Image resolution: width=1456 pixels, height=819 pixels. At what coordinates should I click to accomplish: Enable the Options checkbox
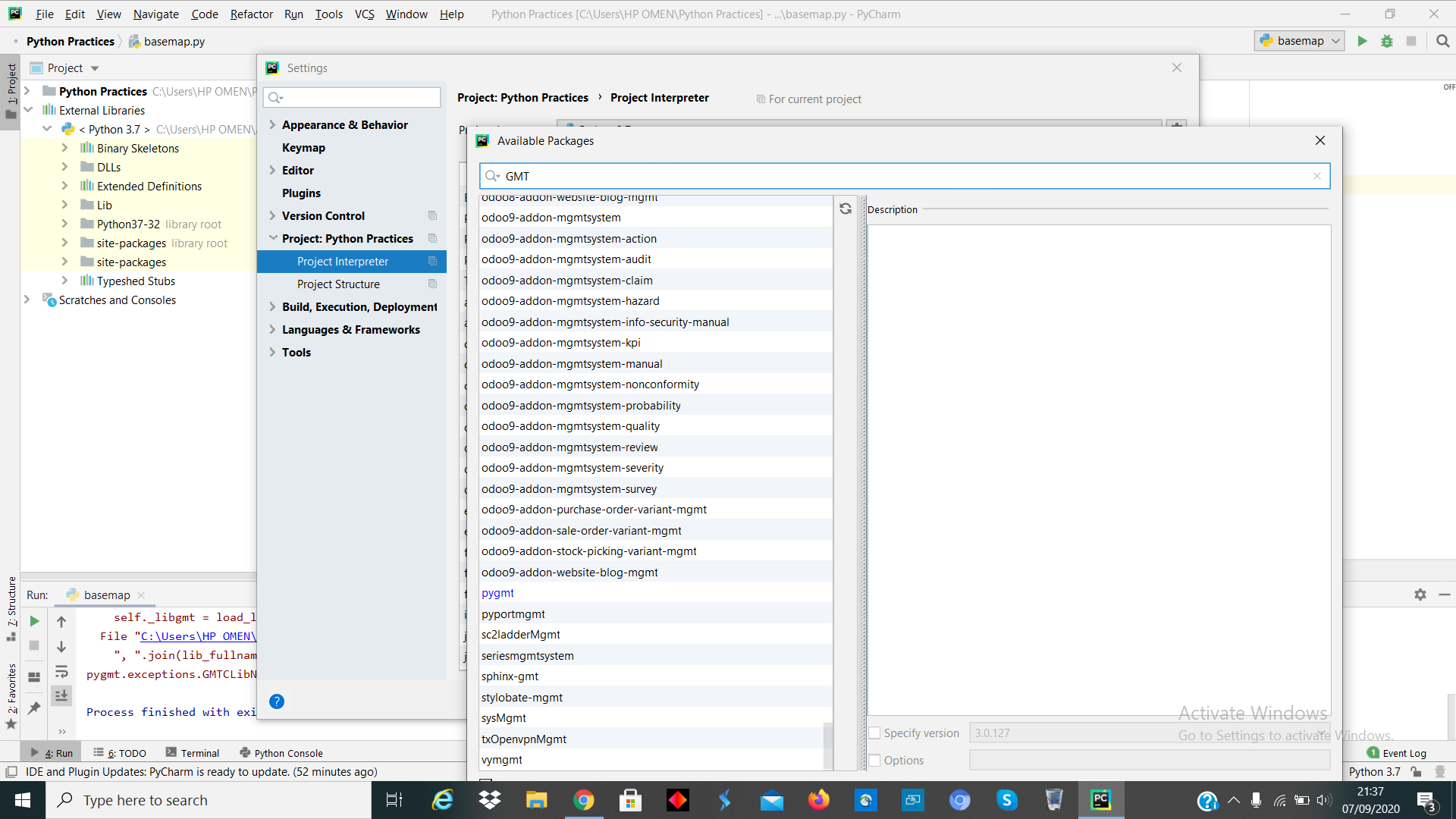coord(875,760)
